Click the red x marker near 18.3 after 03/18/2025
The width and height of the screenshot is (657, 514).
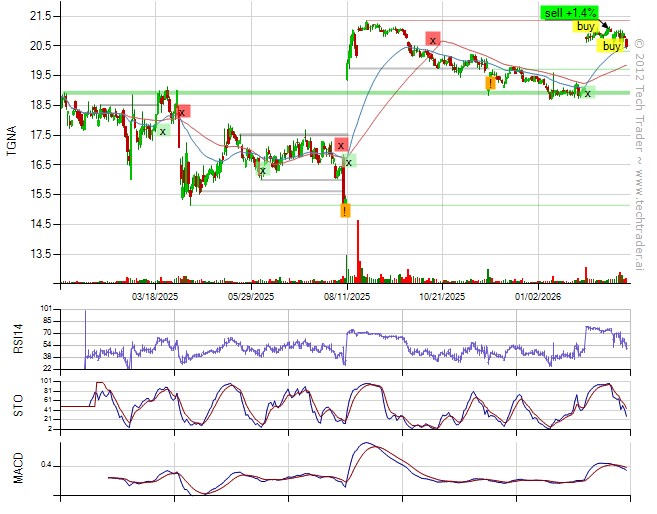pos(182,111)
